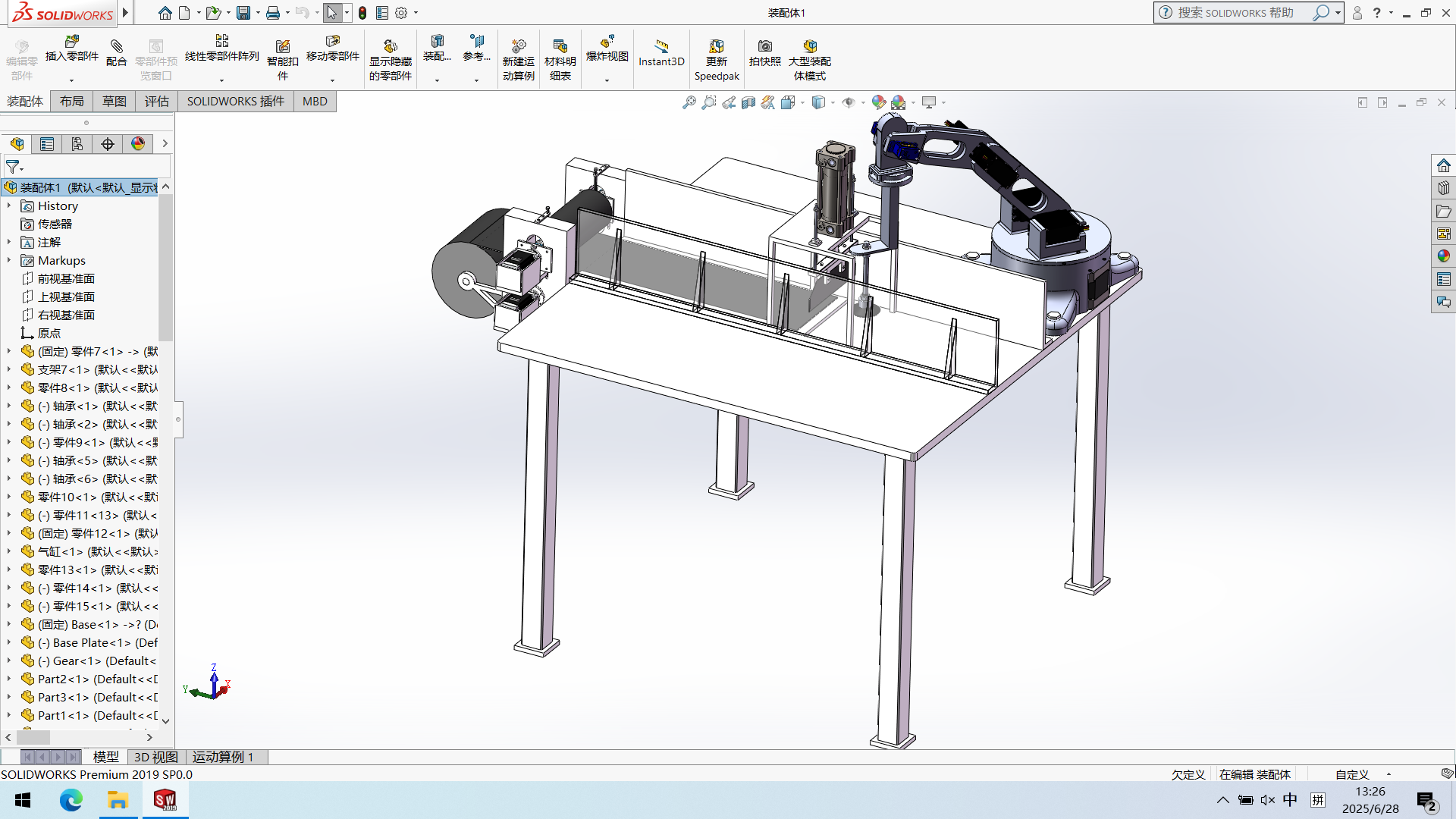Expand the History node in tree
1456x819 pixels.
(9, 206)
